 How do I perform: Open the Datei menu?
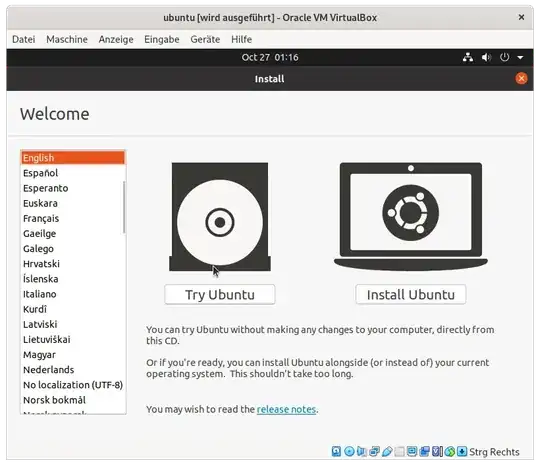tap(23, 39)
